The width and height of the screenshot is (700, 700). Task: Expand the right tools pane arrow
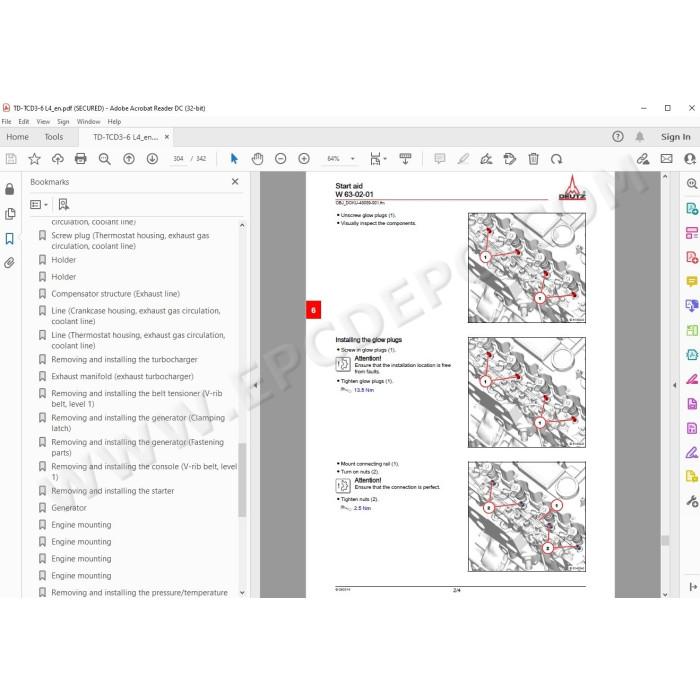[675, 385]
